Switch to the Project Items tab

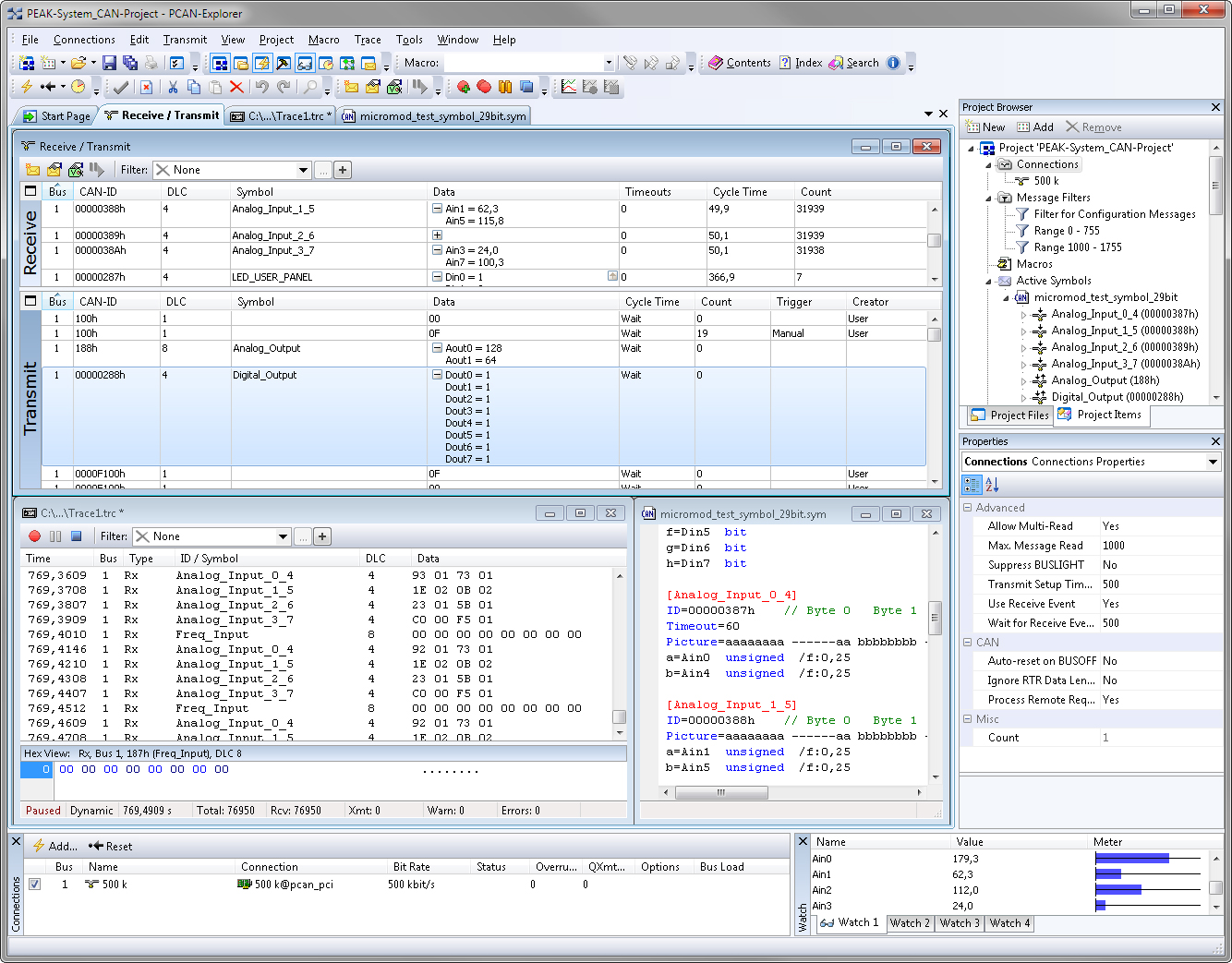coord(1100,415)
